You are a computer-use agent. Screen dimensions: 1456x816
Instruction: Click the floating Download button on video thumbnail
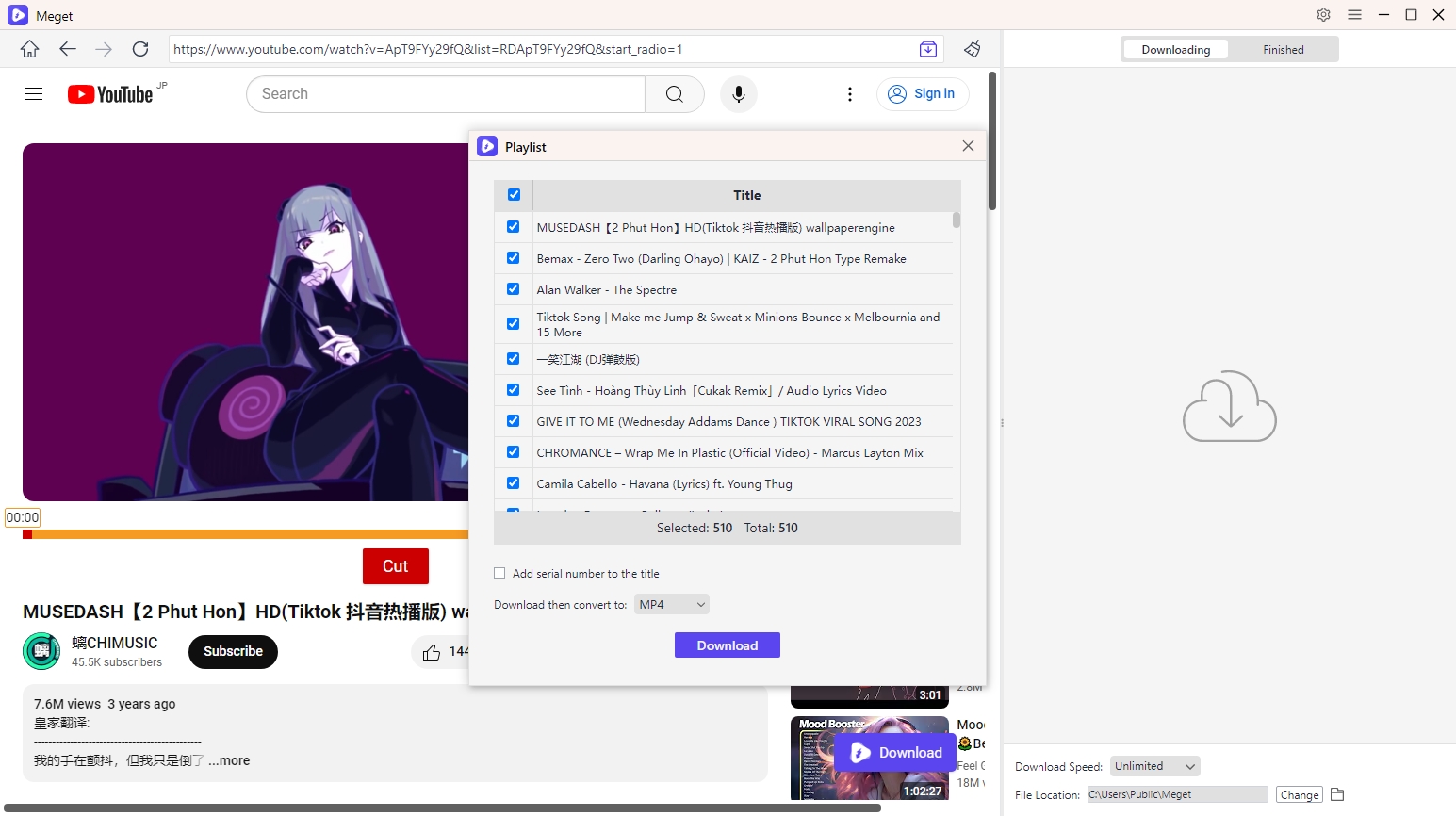click(x=895, y=752)
